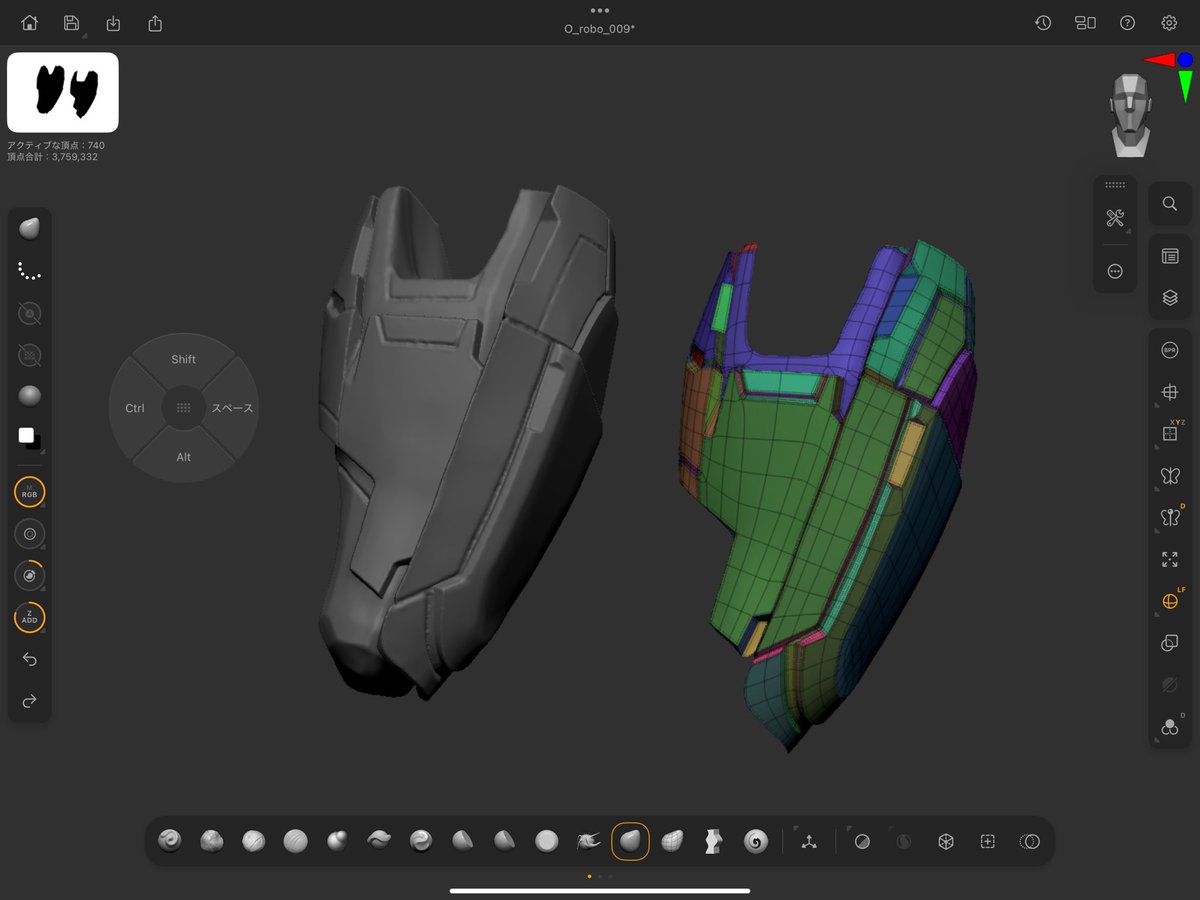Open the main white color swatch
Image resolution: width=1200 pixels, height=900 pixels.
click(26, 435)
